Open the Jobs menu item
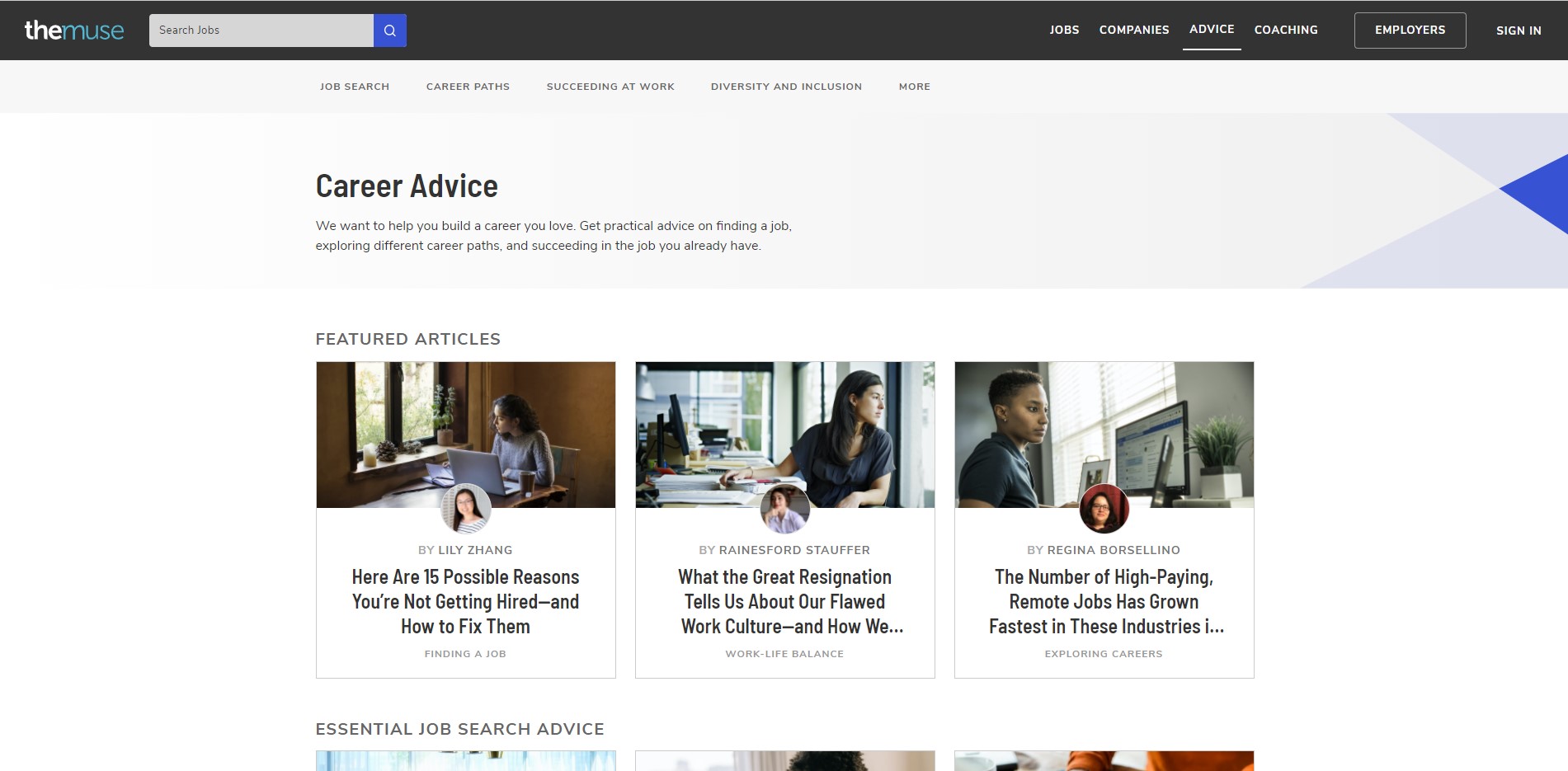 tap(1064, 30)
